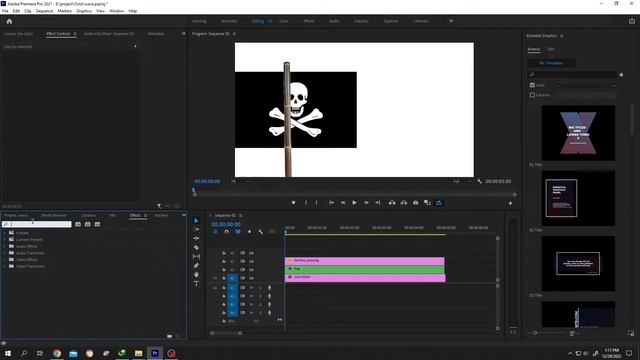The height and width of the screenshot is (360, 640).
Task: Select the Type tool
Action: pyautogui.click(x=196, y=283)
